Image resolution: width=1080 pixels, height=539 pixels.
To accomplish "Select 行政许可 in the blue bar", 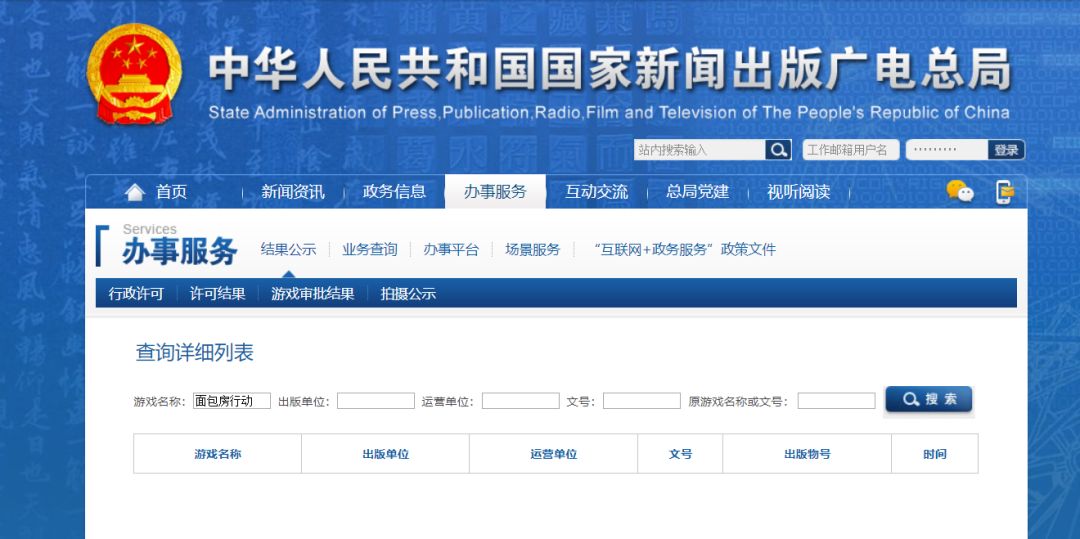I will pyautogui.click(x=136, y=294).
